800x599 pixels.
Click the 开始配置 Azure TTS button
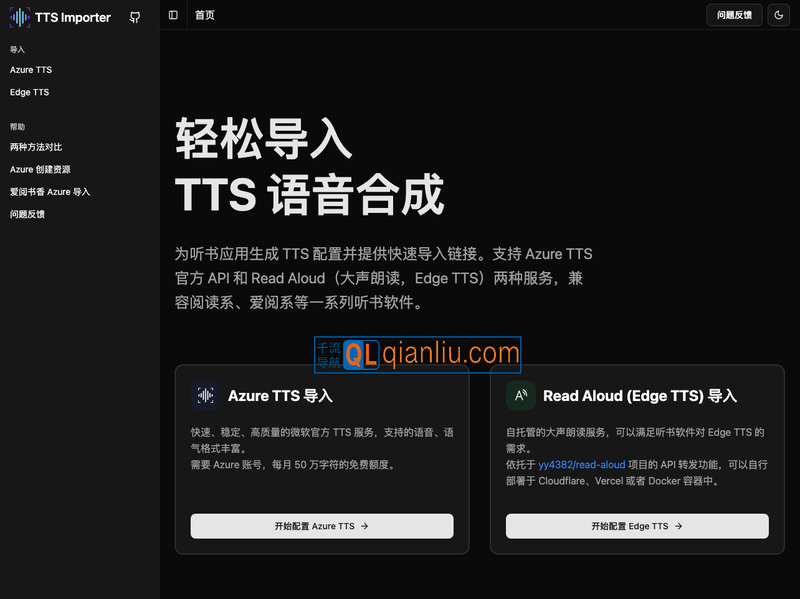pos(322,526)
